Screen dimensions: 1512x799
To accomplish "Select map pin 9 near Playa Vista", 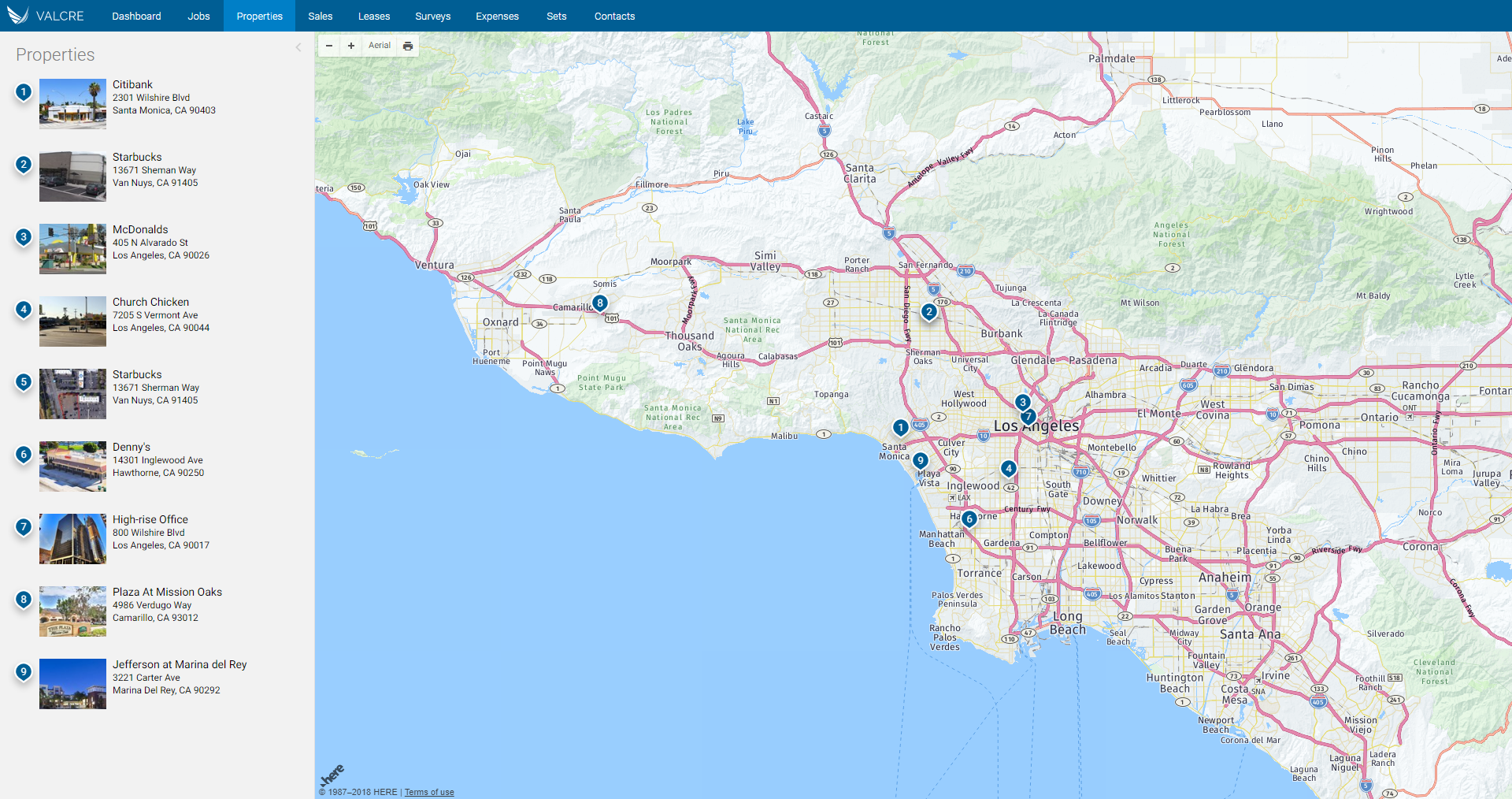I will (x=920, y=462).
